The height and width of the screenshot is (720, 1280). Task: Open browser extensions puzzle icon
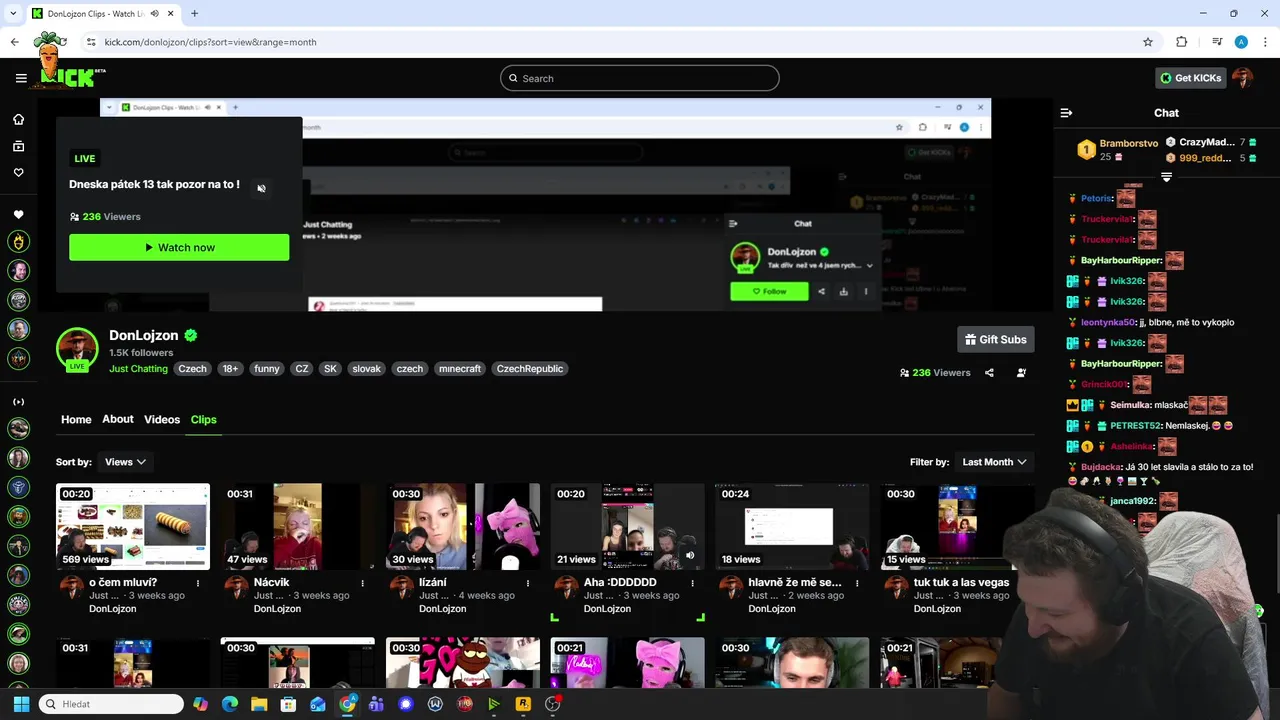pos(1181,42)
